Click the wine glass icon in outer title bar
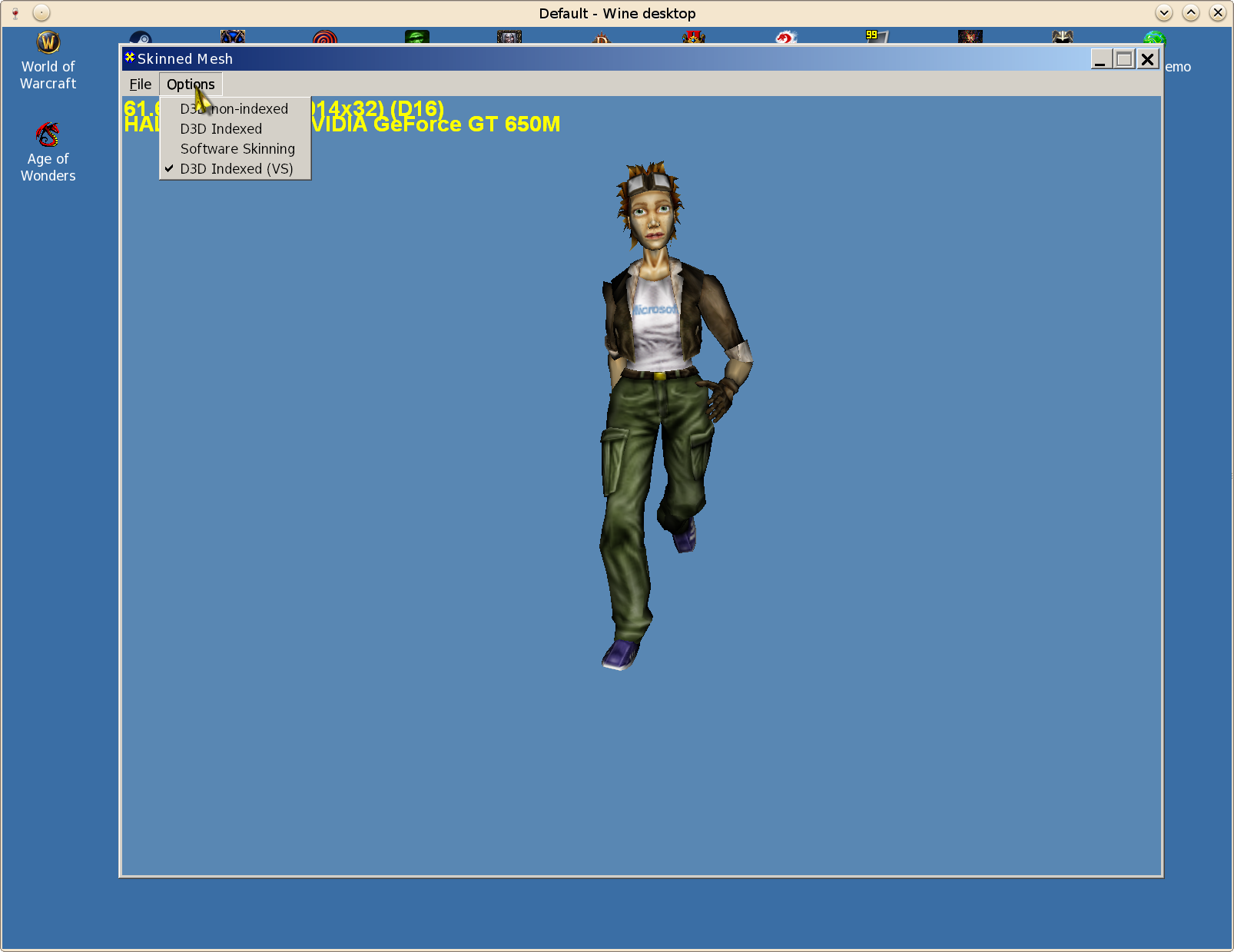 click(x=15, y=13)
